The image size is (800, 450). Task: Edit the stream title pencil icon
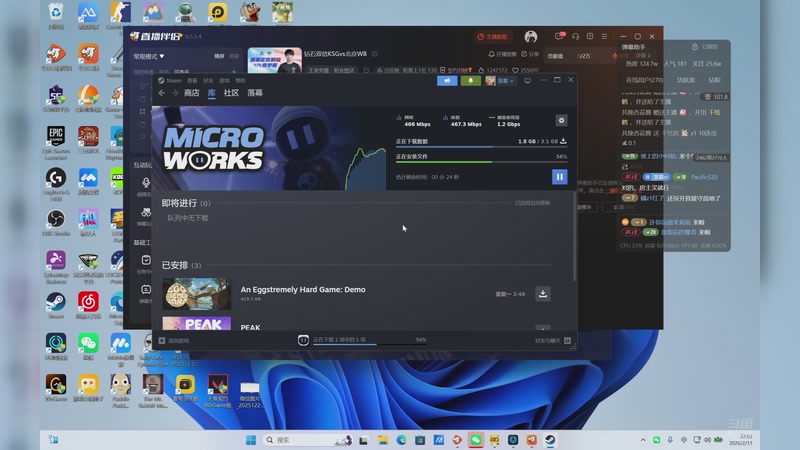click(x=374, y=54)
